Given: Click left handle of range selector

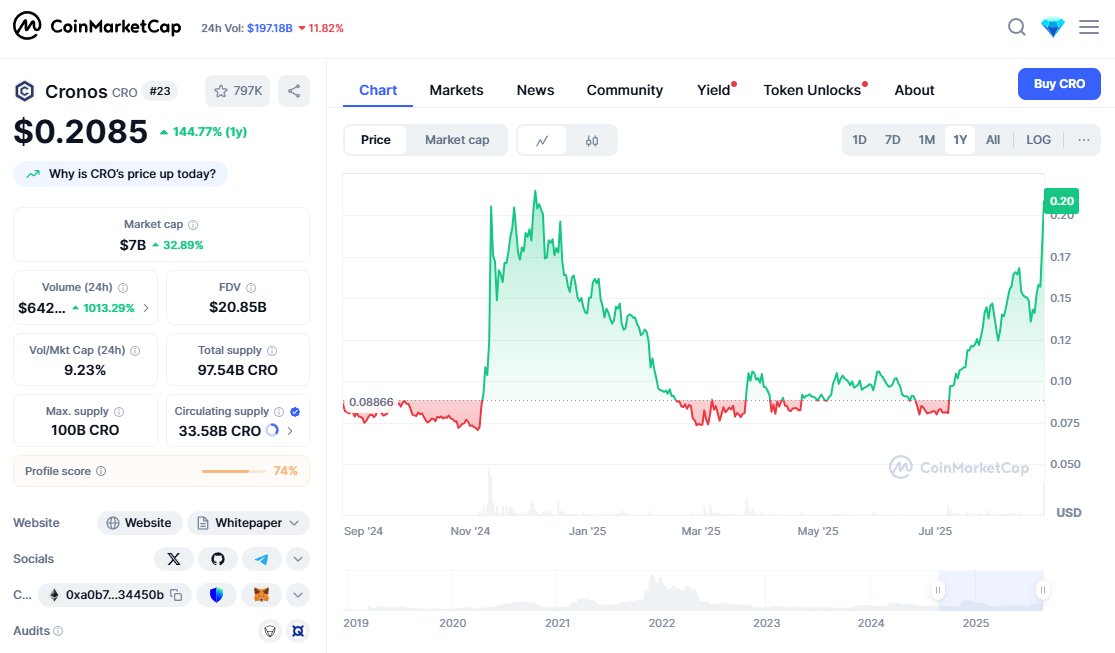Looking at the screenshot, I should (938, 590).
